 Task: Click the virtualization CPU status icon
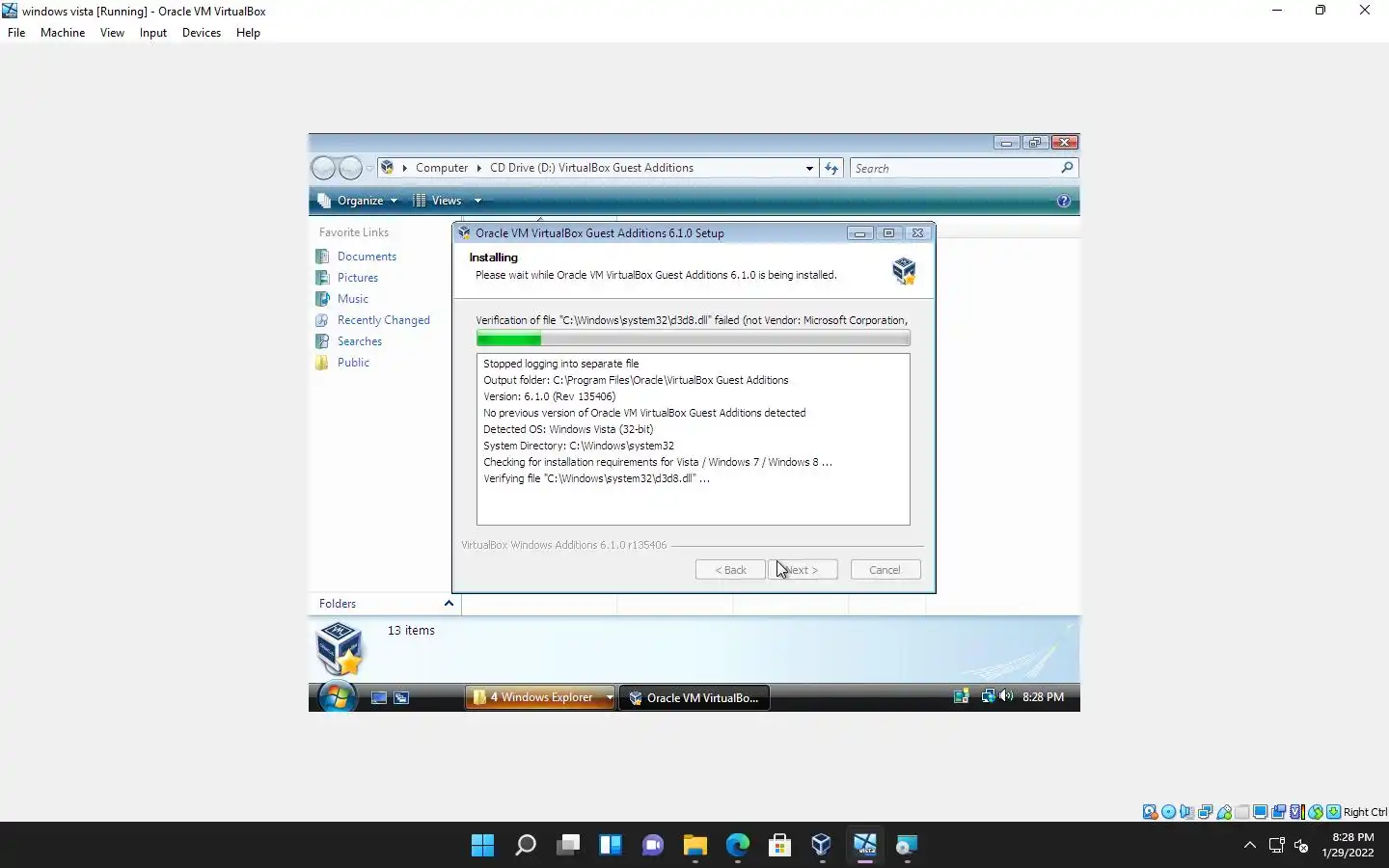(x=1296, y=812)
